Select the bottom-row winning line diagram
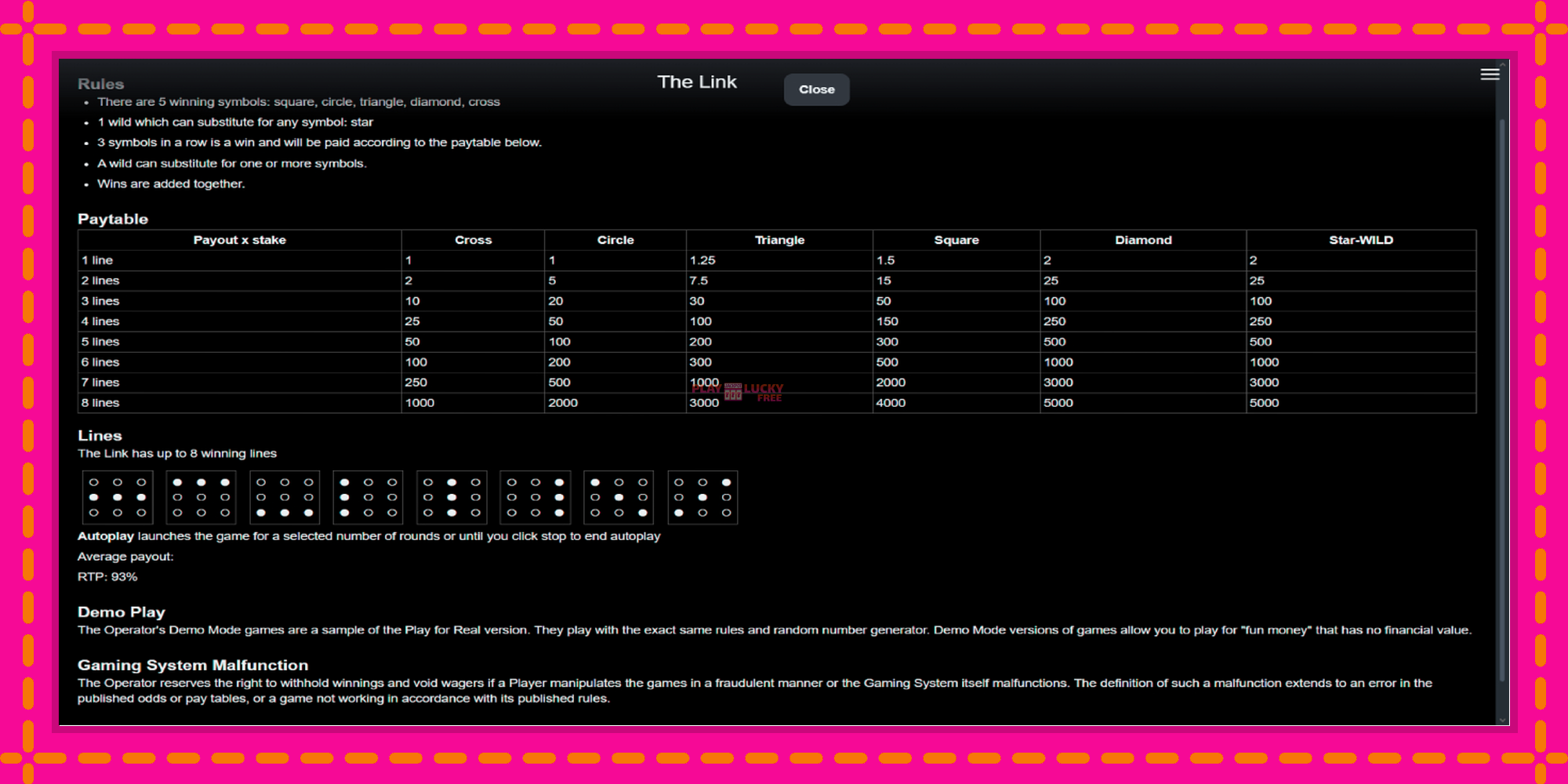The image size is (1568, 784). click(285, 497)
